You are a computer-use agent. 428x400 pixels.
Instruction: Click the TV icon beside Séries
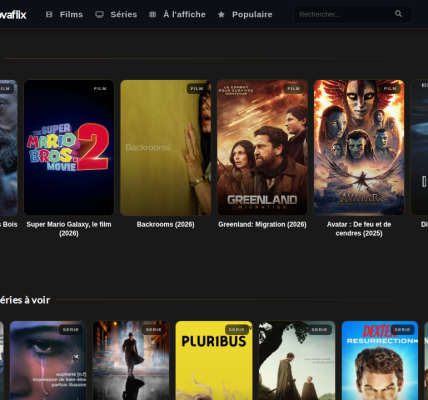pyautogui.click(x=99, y=14)
